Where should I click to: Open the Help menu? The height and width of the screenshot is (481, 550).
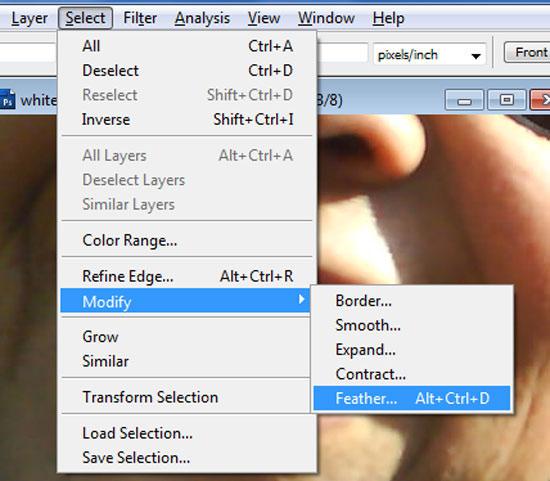coord(388,18)
